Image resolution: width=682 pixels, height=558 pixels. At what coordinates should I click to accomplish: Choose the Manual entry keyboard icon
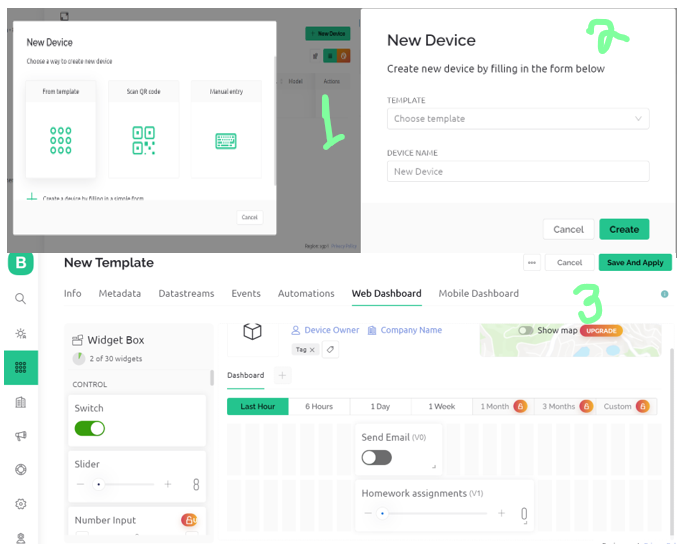click(x=226, y=141)
